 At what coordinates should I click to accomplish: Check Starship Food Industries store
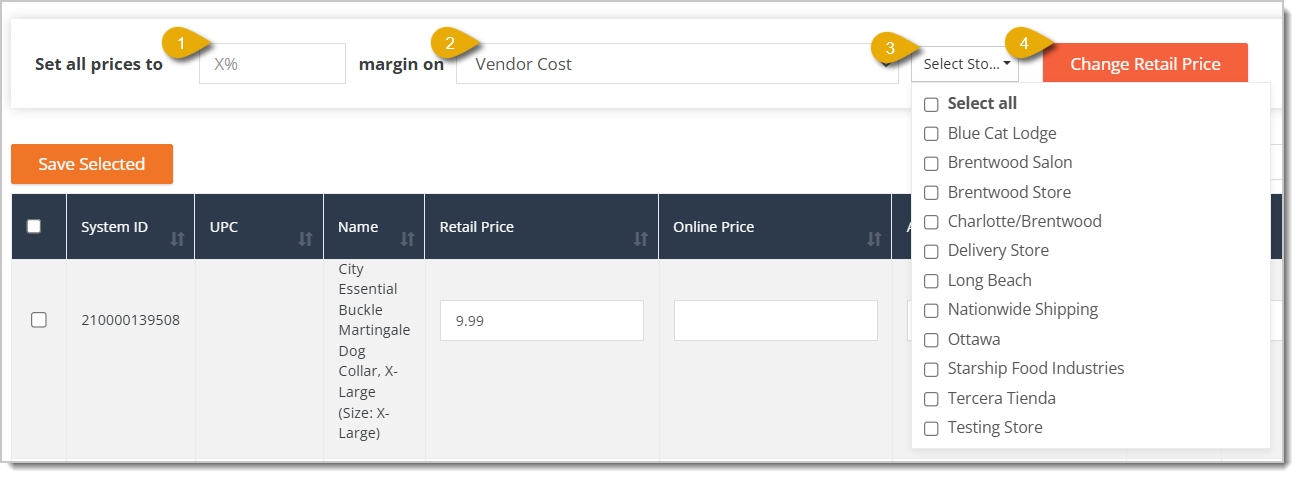[931, 369]
